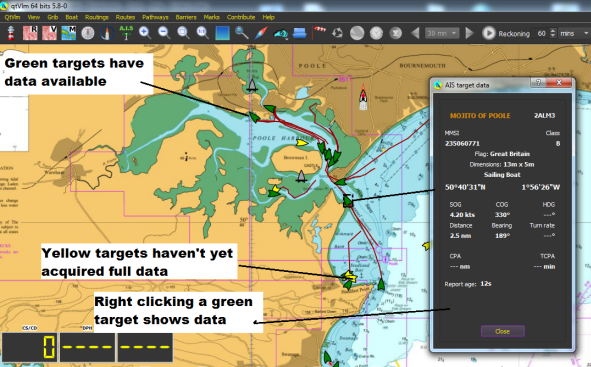Click the lighthouse icon in the toolbar
The height and width of the screenshot is (367, 591).
click(11, 33)
